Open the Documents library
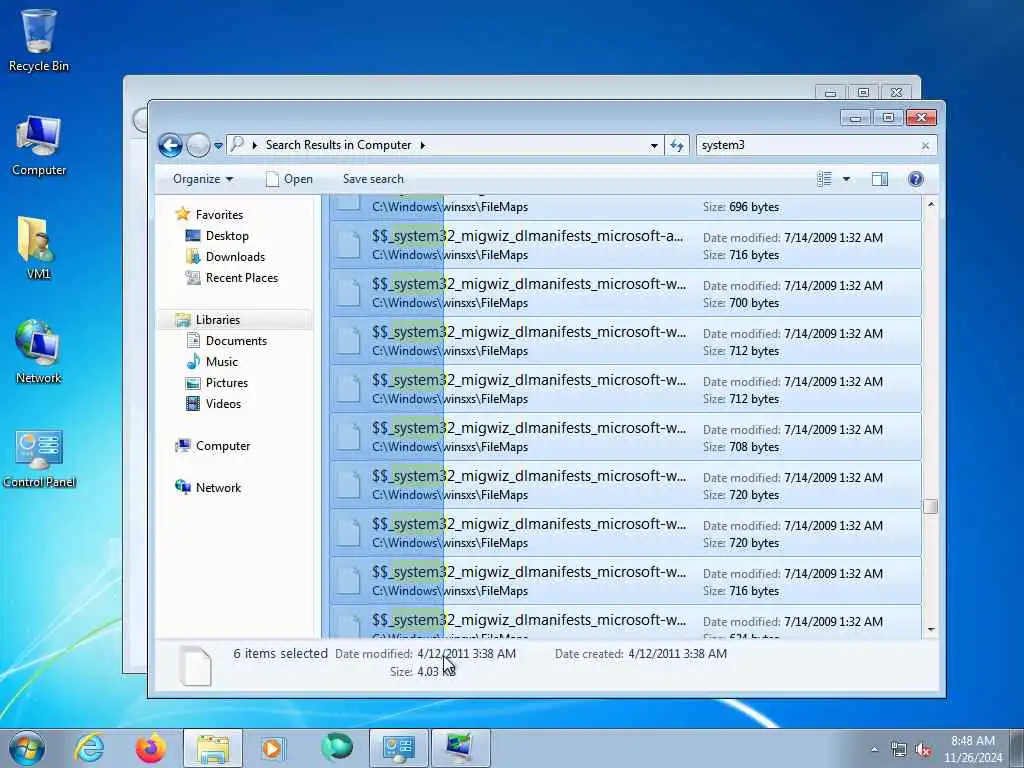This screenshot has height=768, width=1024. 236,341
